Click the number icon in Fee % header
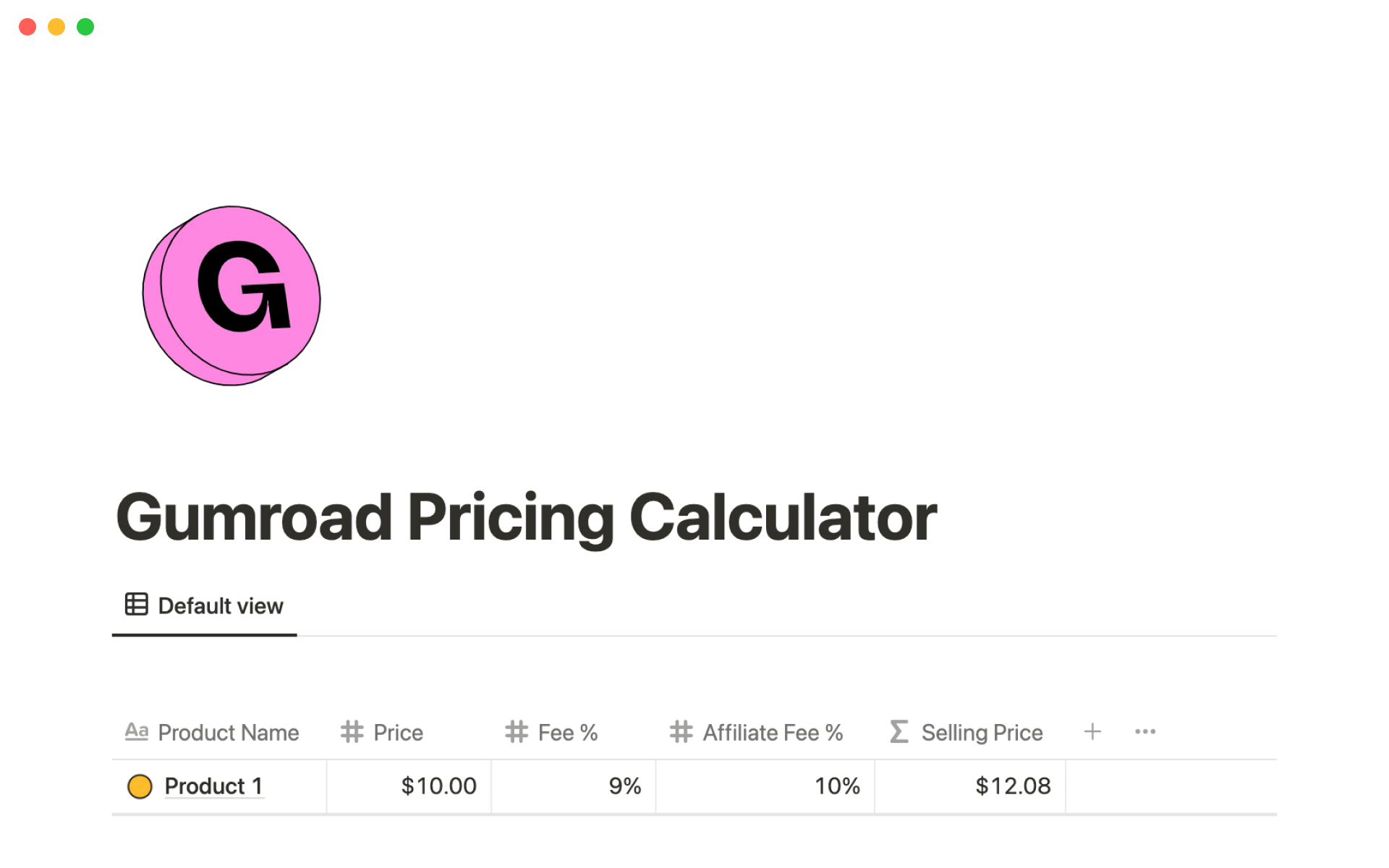Image resolution: width=1389 pixels, height=868 pixels. [x=517, y=732]
